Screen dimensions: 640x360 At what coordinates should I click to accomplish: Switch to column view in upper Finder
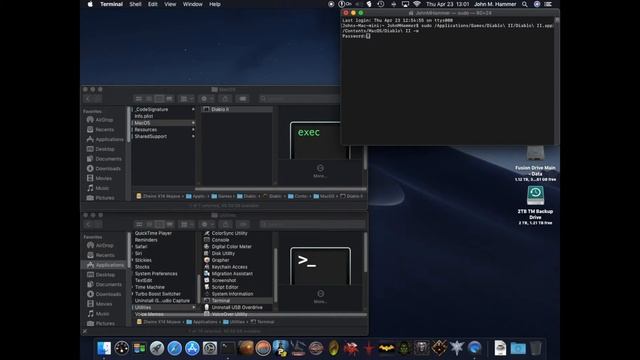coord(159,99)
